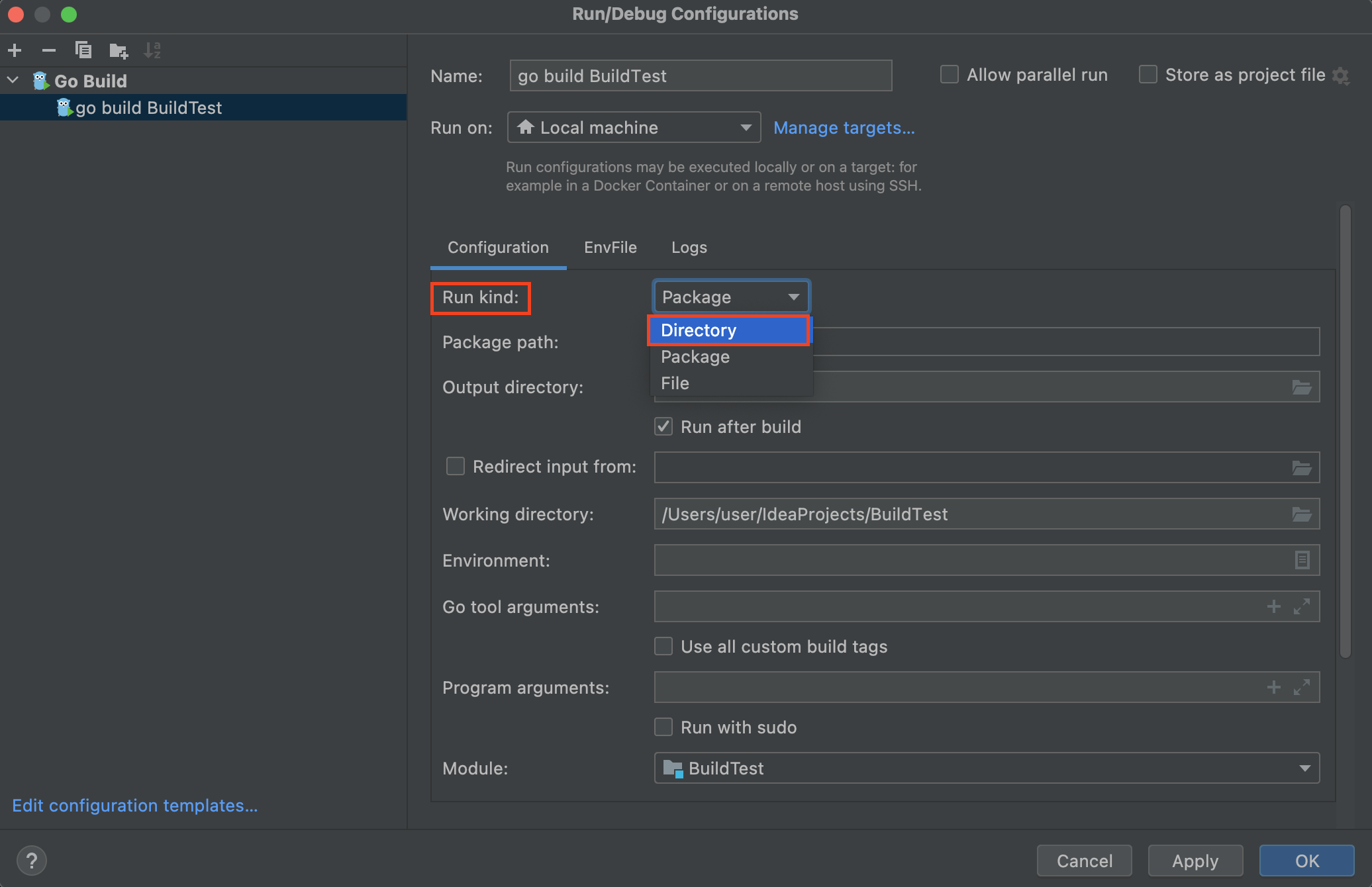Collapse the Go Build tree node
This screenshot has height=887, width=1372.
[x=13, y=81]
